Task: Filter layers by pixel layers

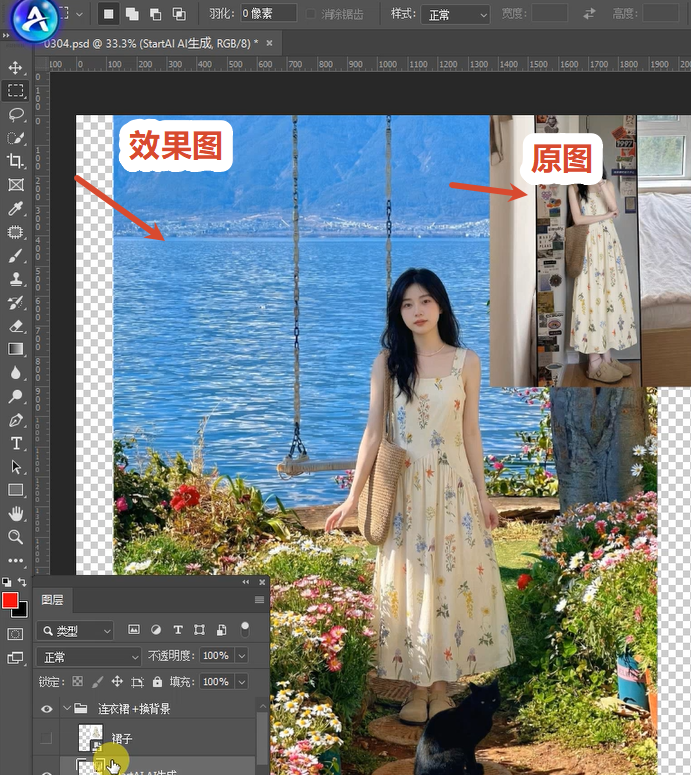Action: coord(133,629)
